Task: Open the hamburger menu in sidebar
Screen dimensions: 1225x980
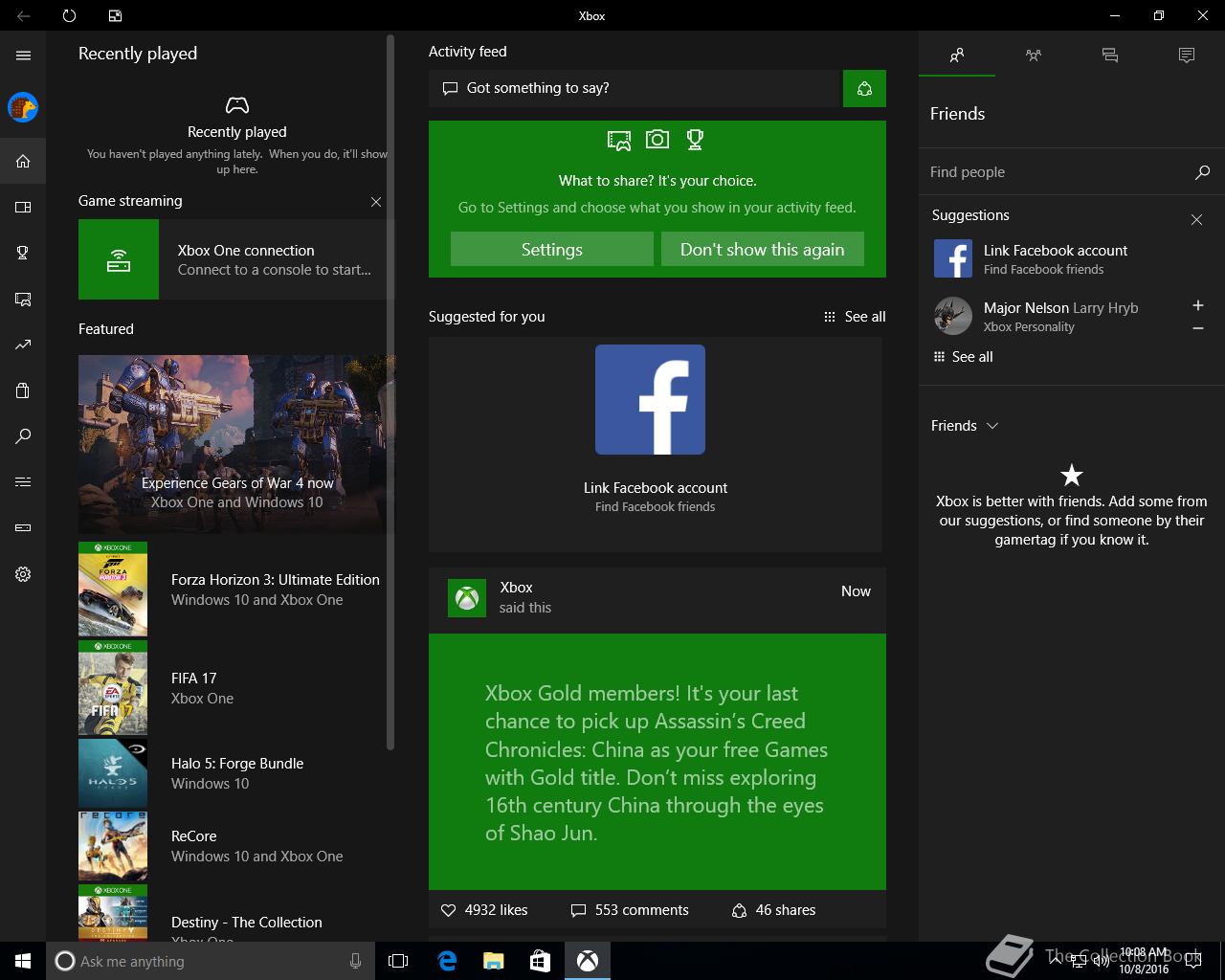Action: 23,56
